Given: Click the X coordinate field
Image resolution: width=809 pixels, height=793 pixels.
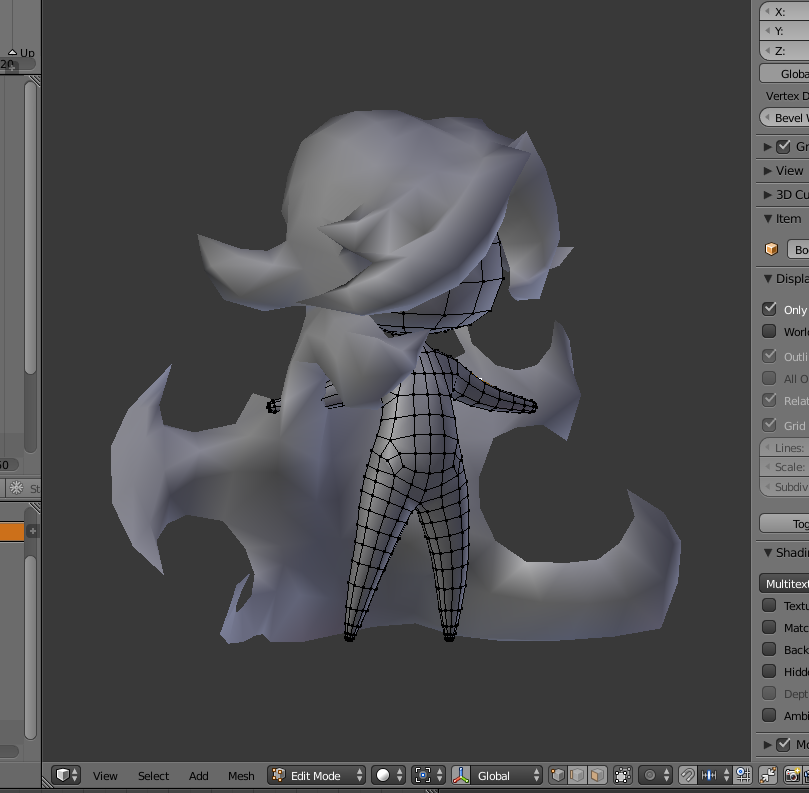Looking at the screenshot, I should click(x=784, y=11).
